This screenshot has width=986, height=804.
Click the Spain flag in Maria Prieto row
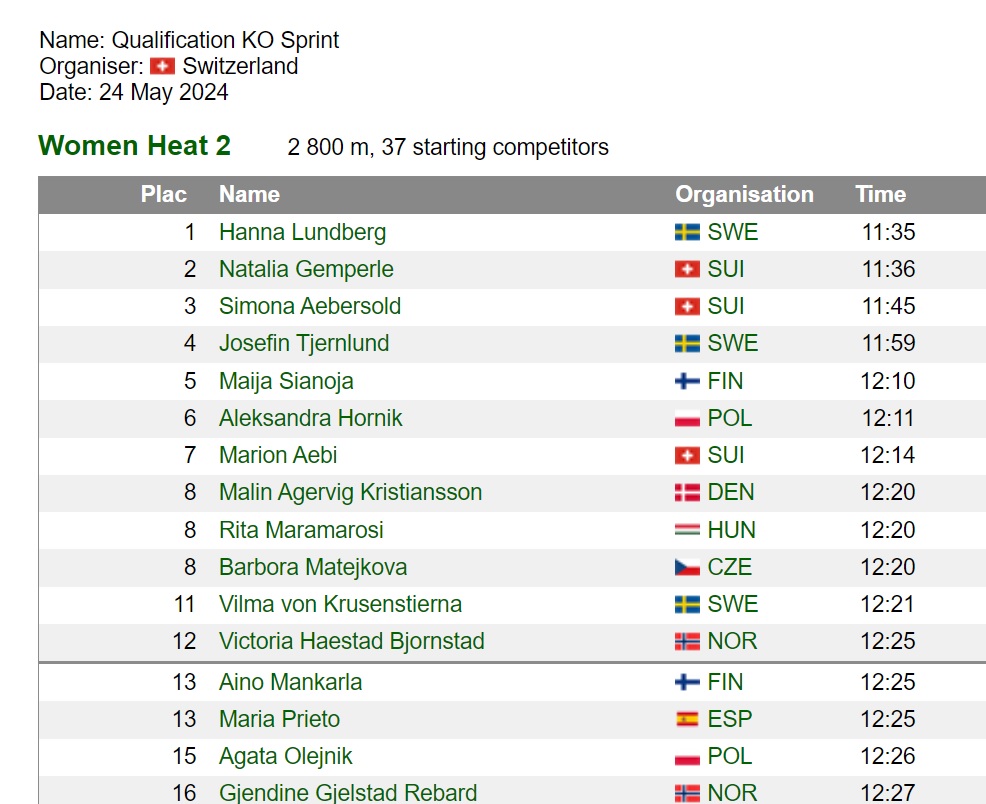(687, 719)
